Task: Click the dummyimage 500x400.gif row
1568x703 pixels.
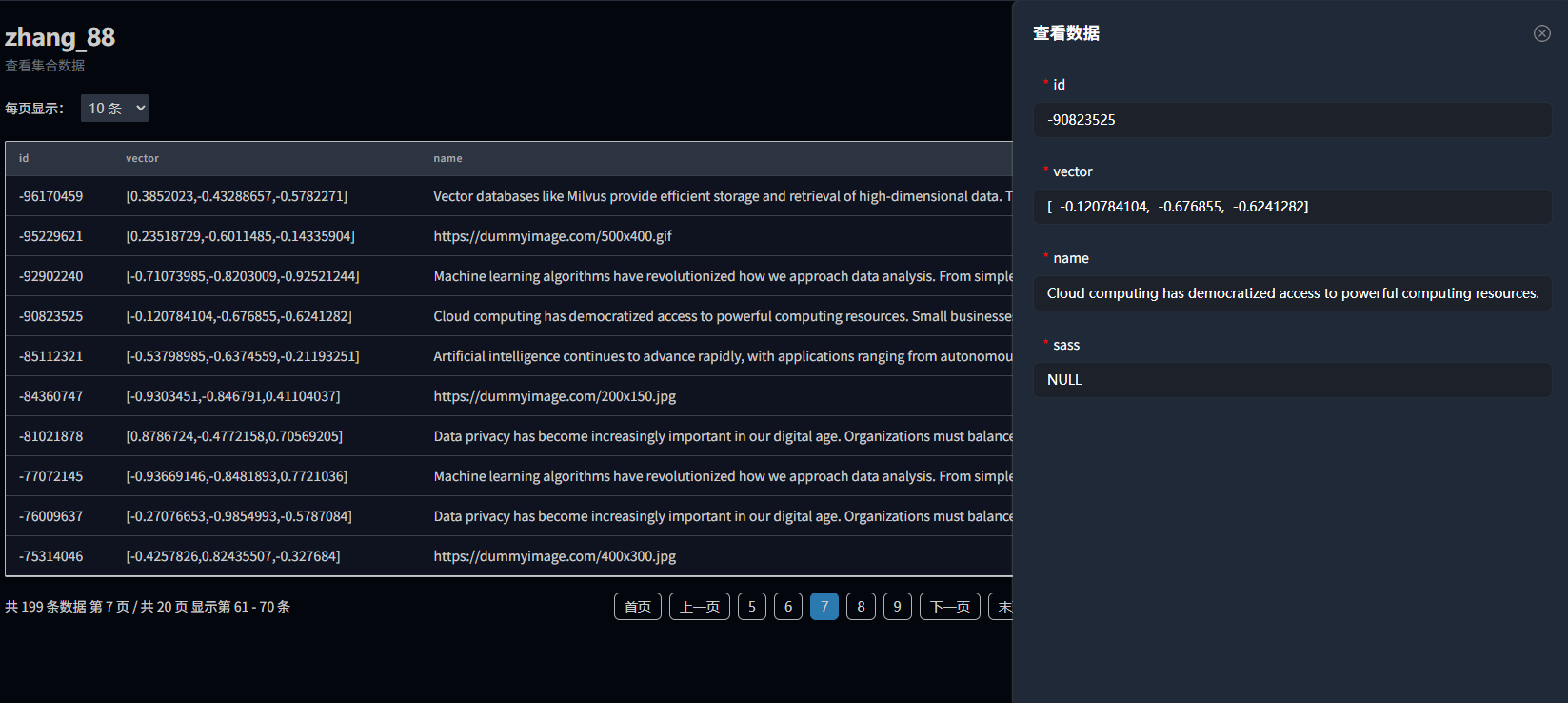Action: click(x=552, y=236)
